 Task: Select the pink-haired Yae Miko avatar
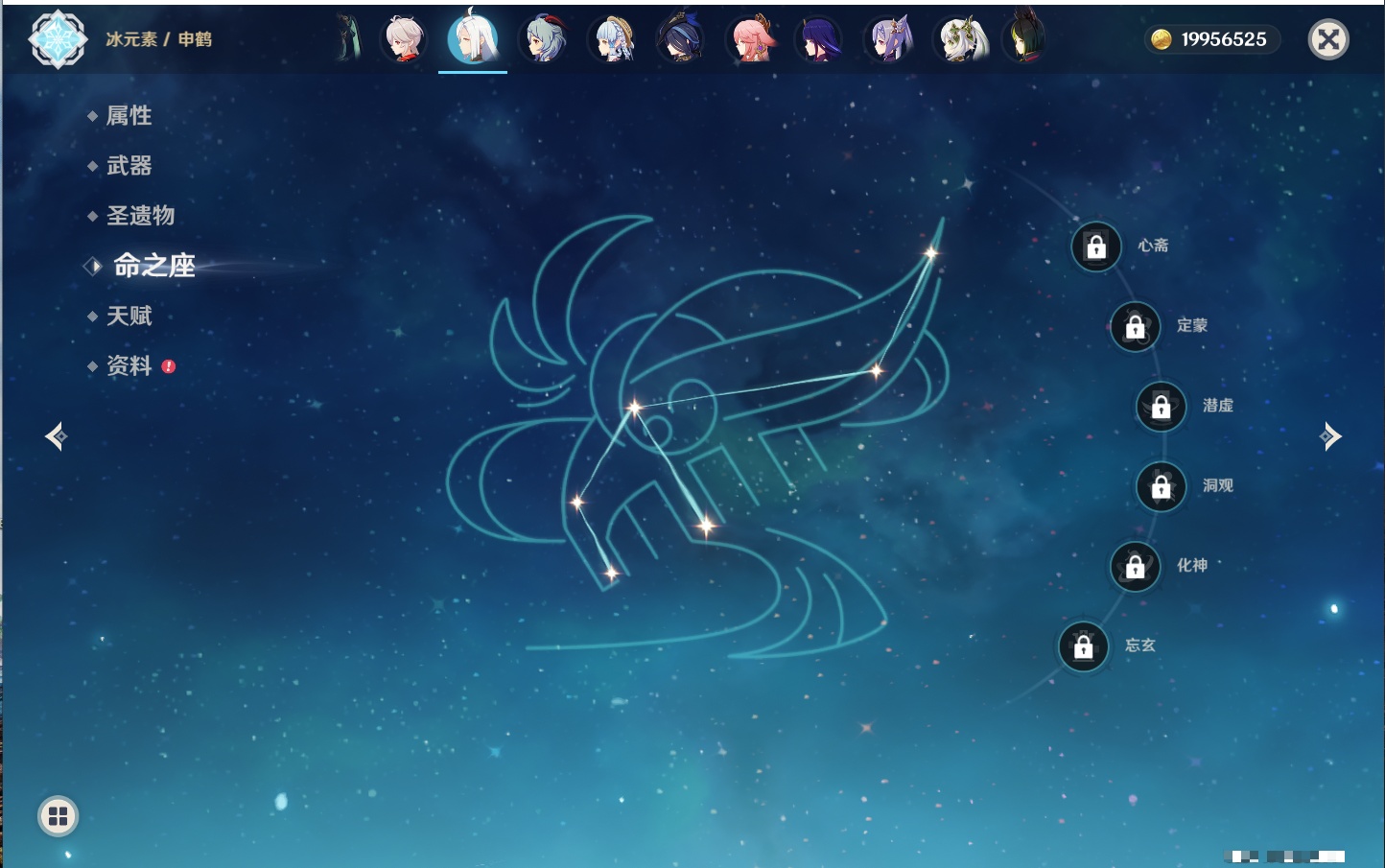point(750,39)
